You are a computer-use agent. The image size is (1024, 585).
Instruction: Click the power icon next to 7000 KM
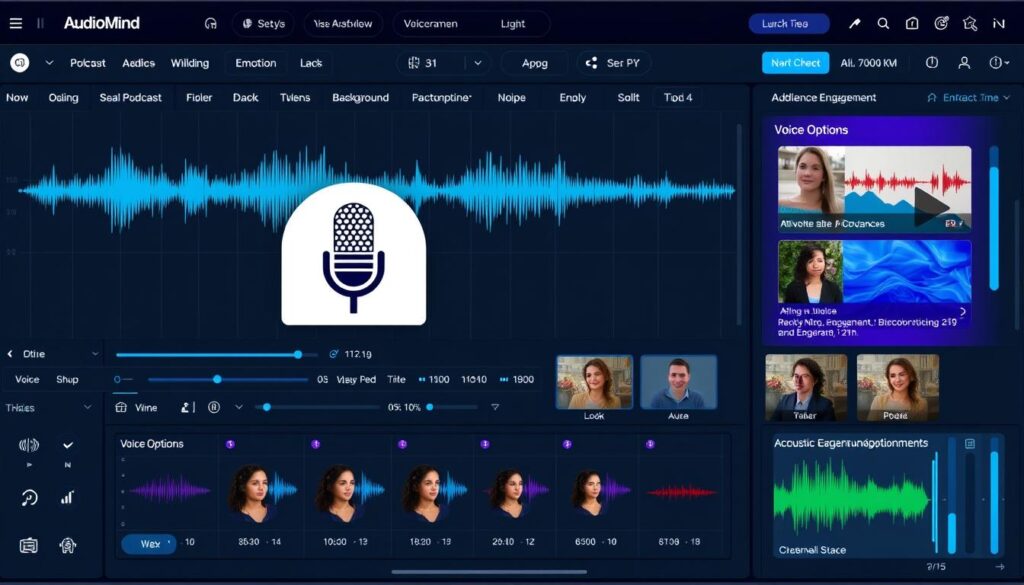pos(932,63)
